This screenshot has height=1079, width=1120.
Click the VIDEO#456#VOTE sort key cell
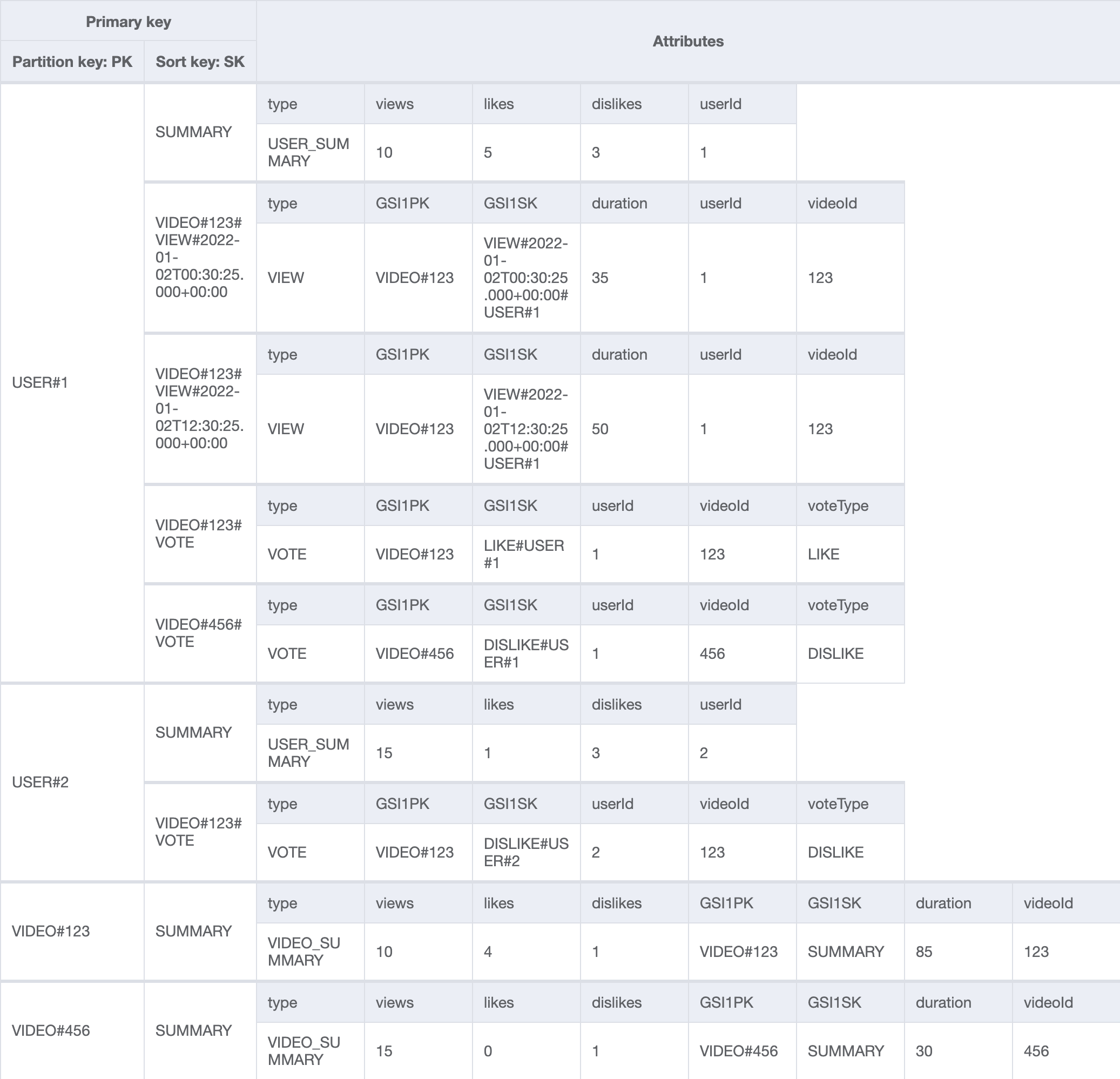pos(200,633)
